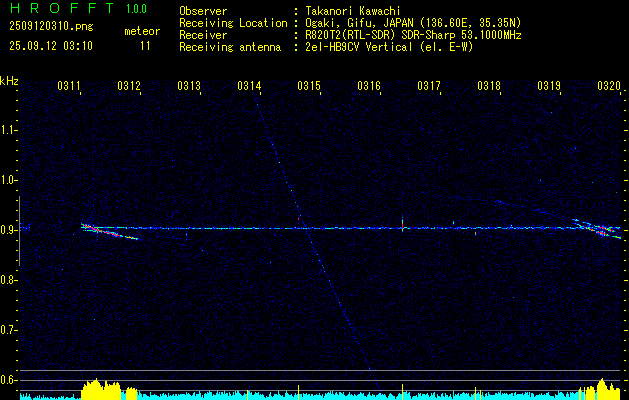Click the red burst near 0316.5

click(402, 224)
